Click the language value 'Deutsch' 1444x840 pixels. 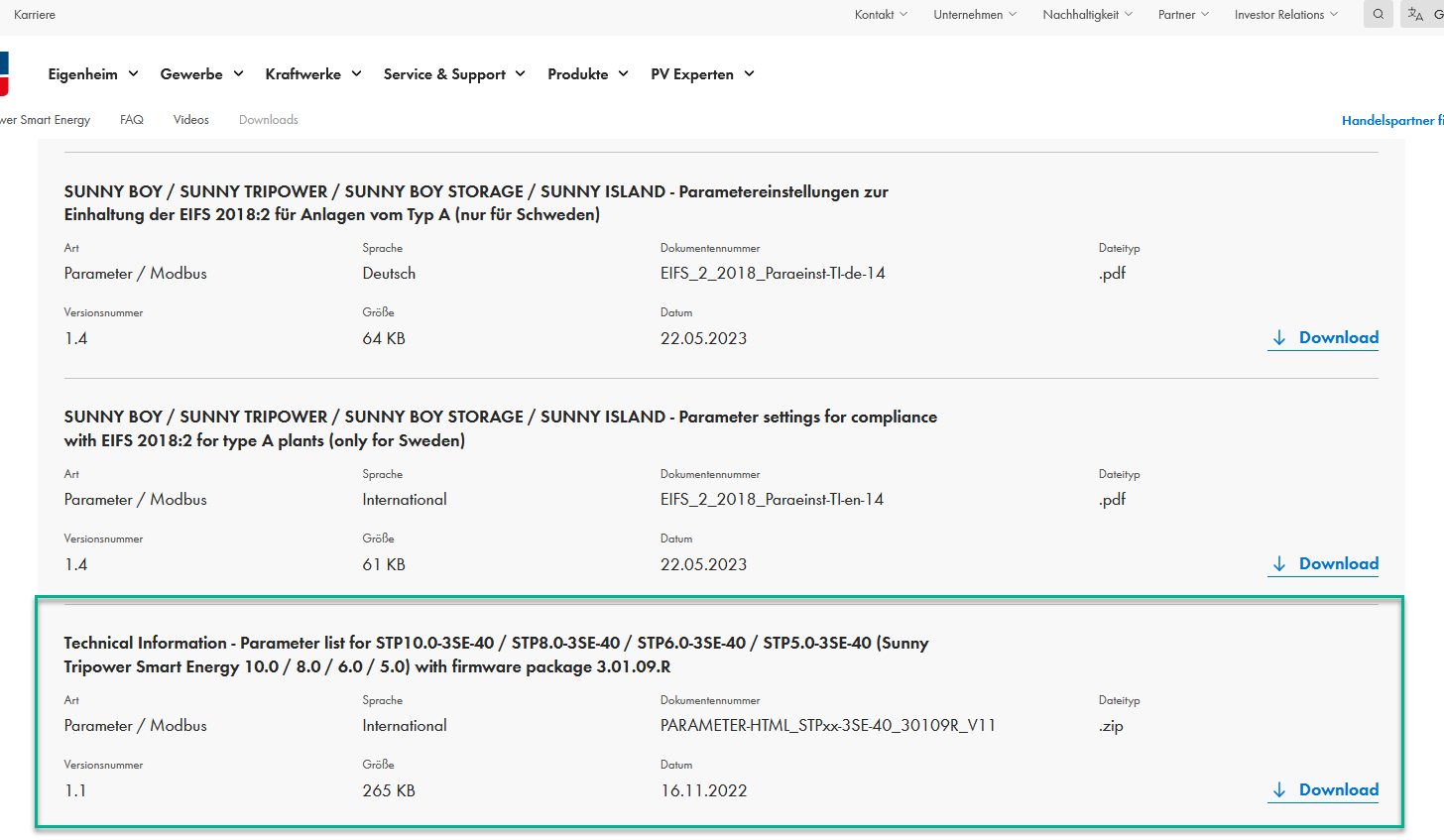point(389,274)
